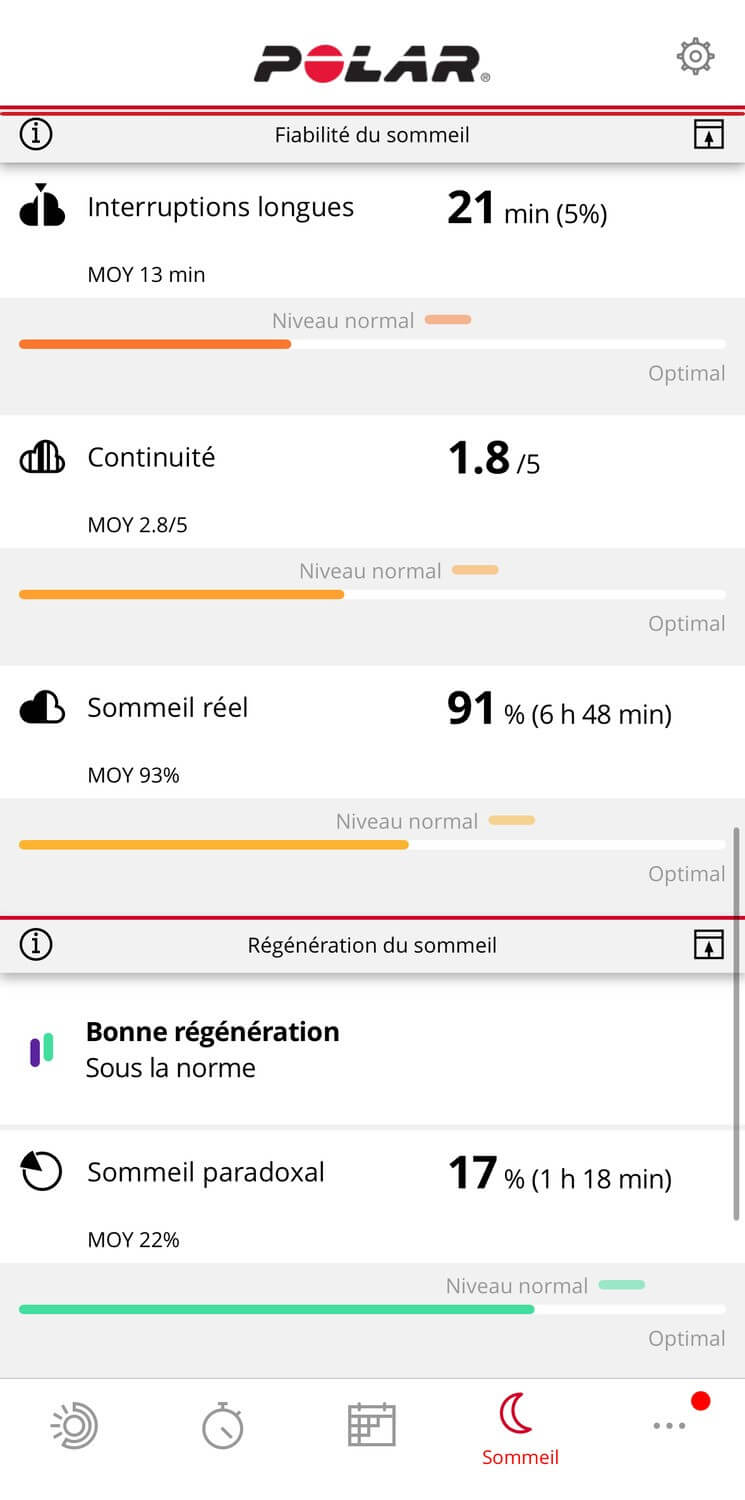
Task: Open settings with the gear icon
Action: click(x=695, y=57)
